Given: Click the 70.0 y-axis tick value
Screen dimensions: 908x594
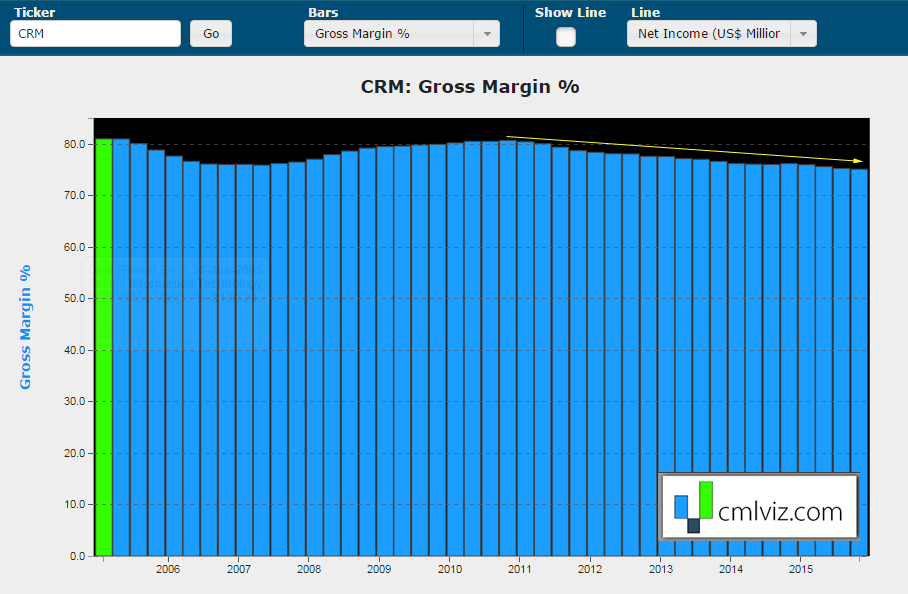Looking at the screenshot, I should 75,196.
